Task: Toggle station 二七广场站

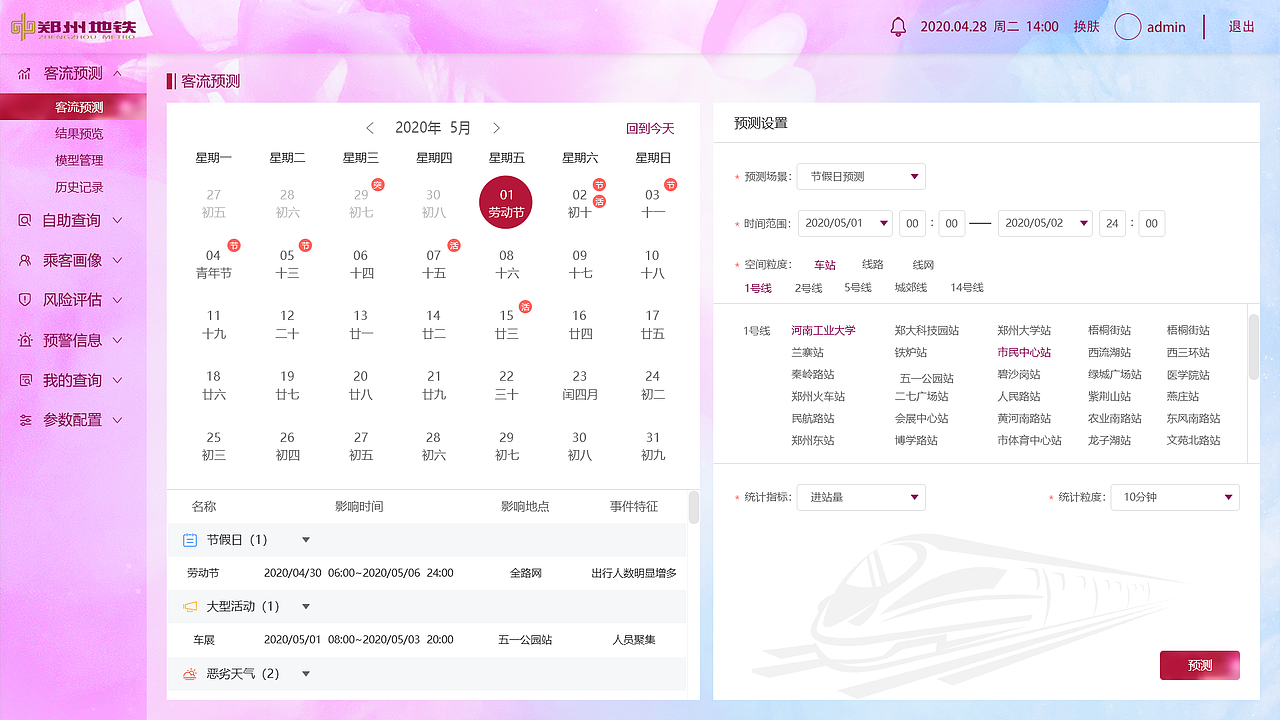Action: 922,397
